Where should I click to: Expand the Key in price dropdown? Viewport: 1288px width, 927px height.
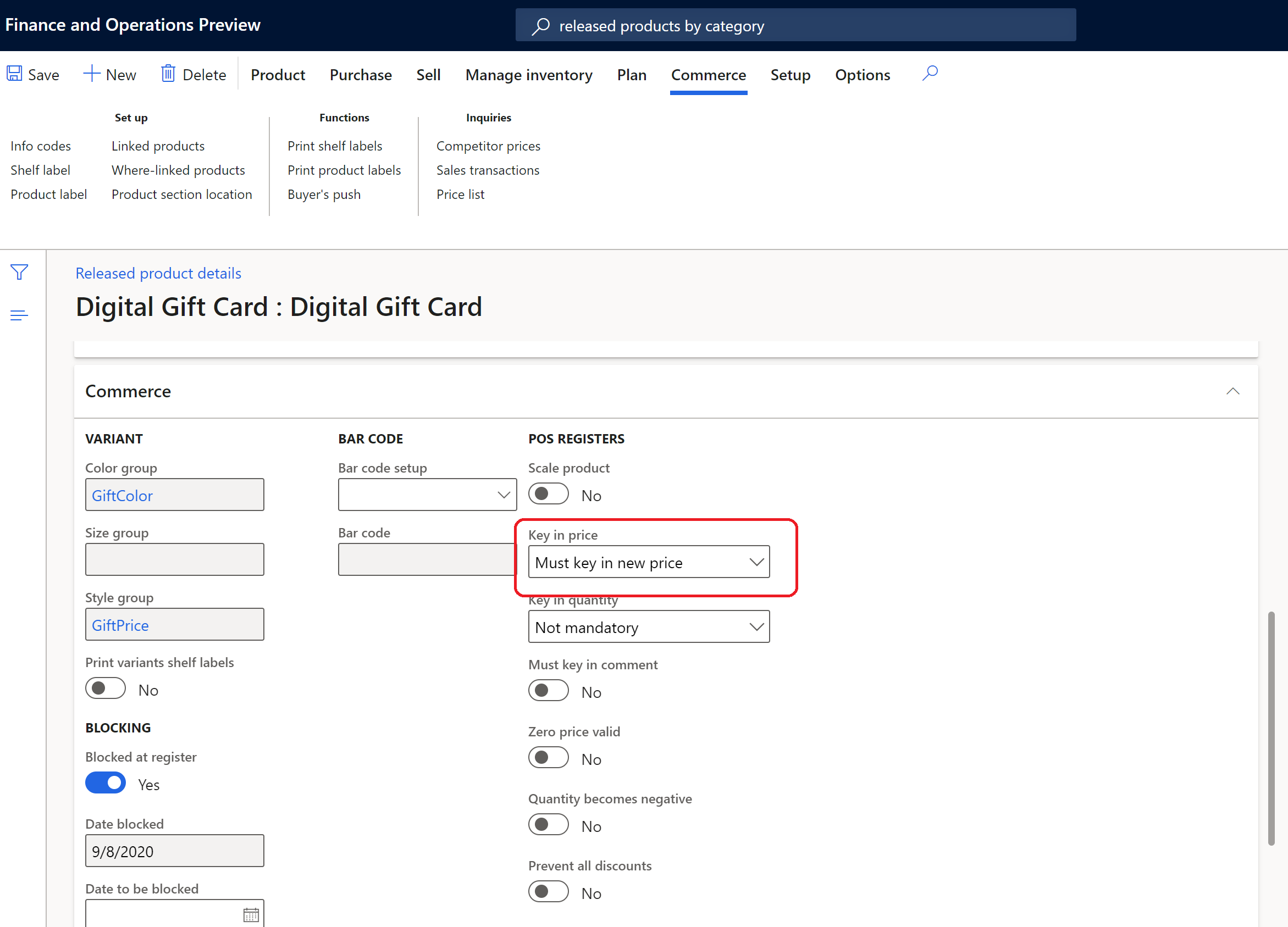(x=757, y=561)
